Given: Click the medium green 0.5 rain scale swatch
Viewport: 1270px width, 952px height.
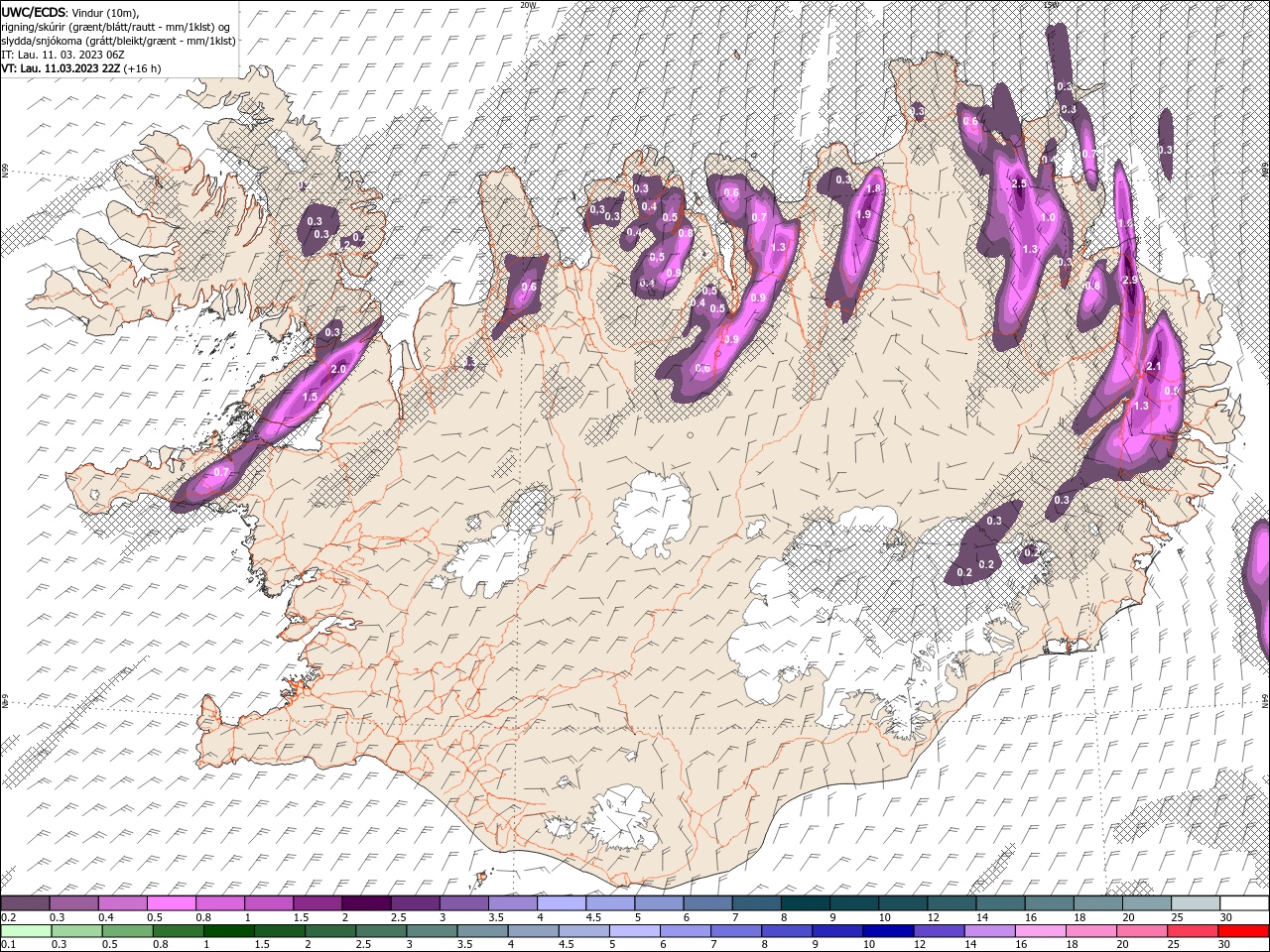Looking at the screenshot, I should 127,931.
